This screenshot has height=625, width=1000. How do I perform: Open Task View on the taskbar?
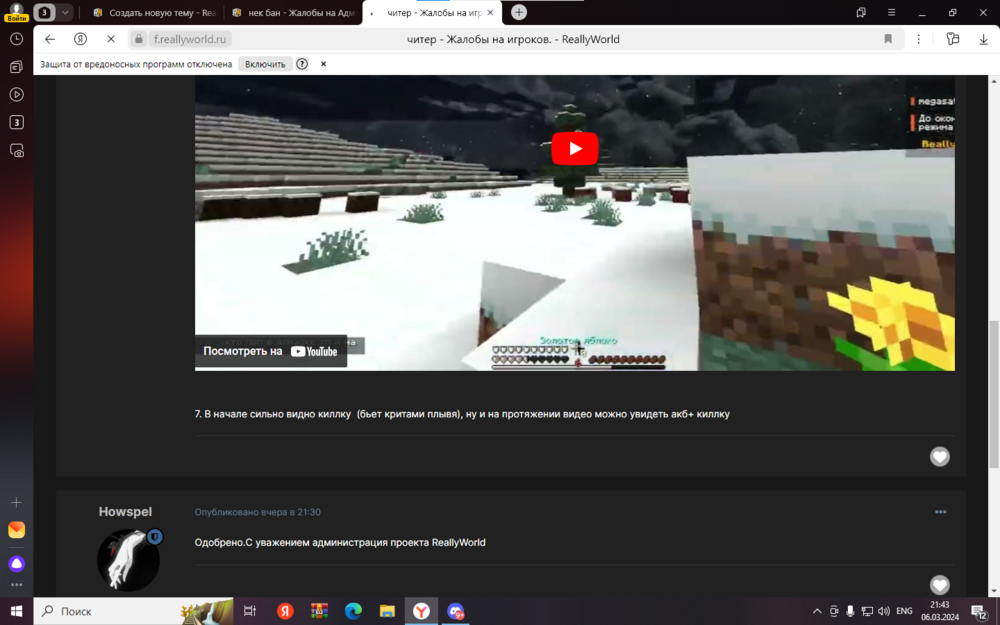[x=250, y=612]
